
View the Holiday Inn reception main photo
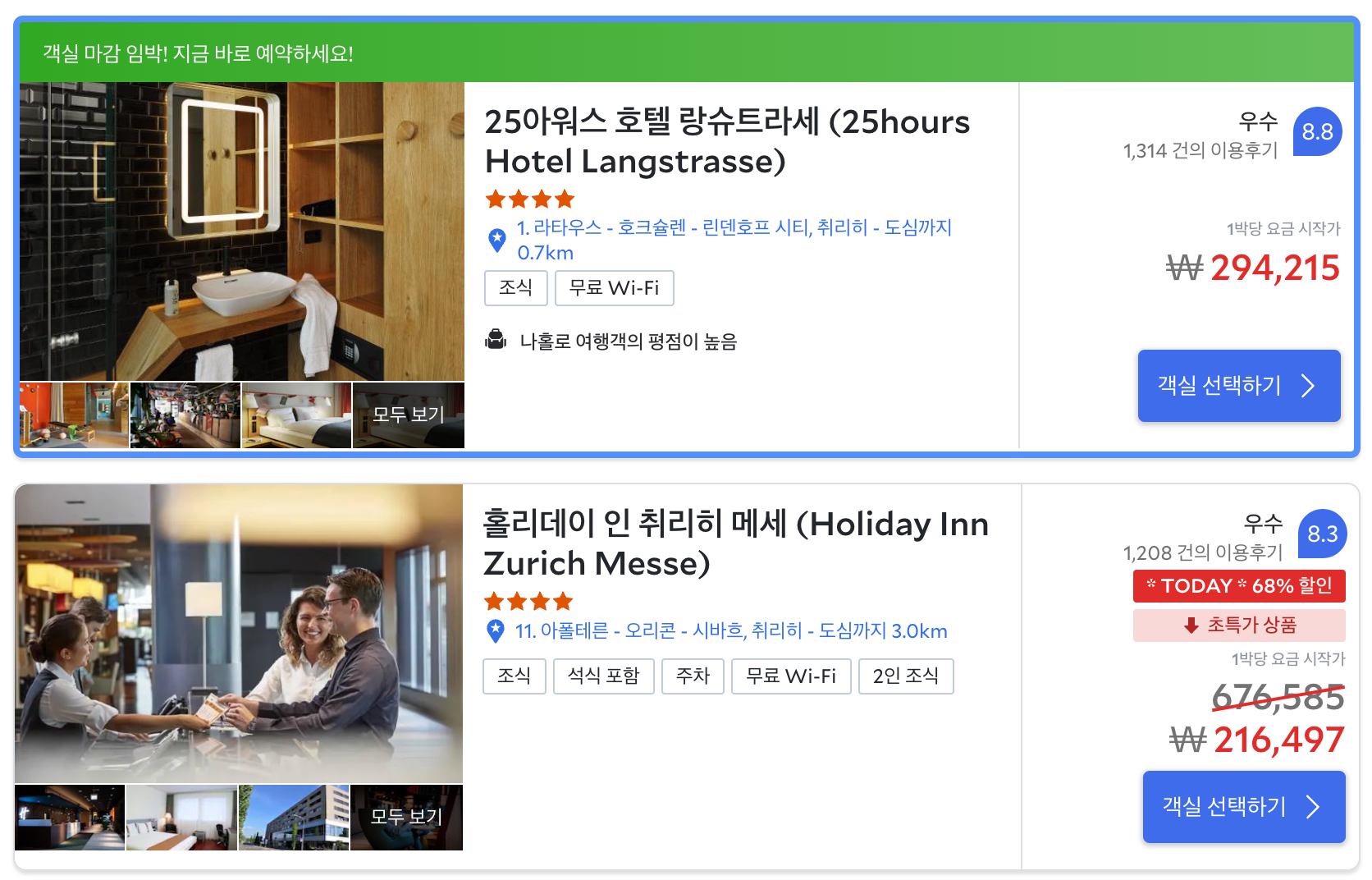tap(239, 634)
